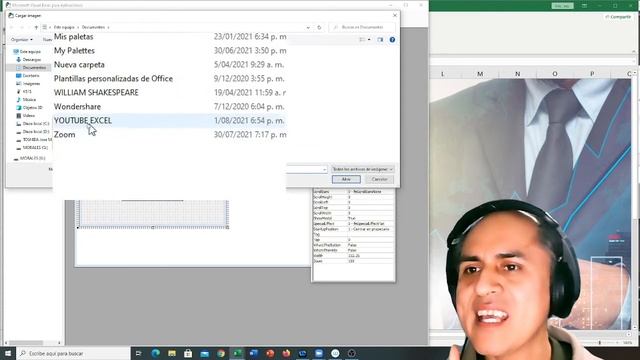Screen dimensions: 640x360
Task: Select column N header in Excel
Action: [x=518, y=74]
